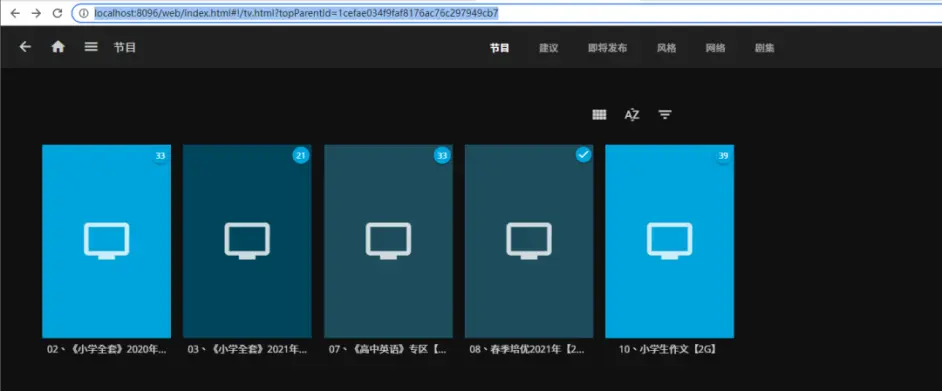Click the 21 unplayed badge on 03 card

(300, 156)
